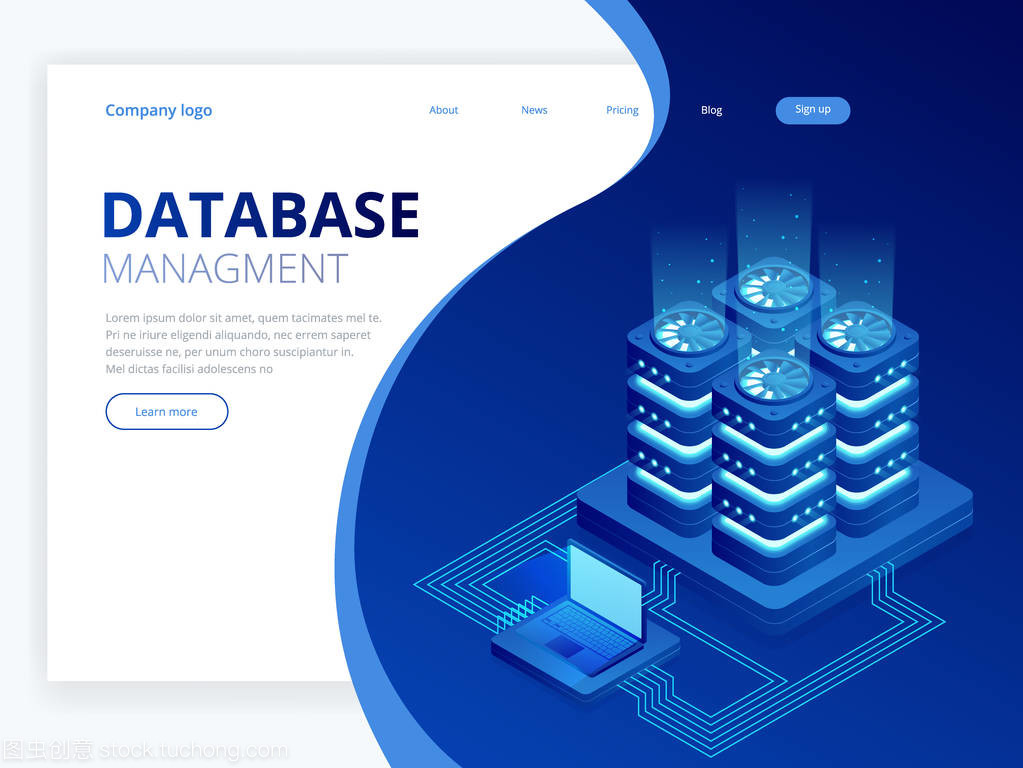Screen dimensions: 1023x768
Task: Select the fan on the rear server tower
Action: pyautogui.click(x=773, y=287)
